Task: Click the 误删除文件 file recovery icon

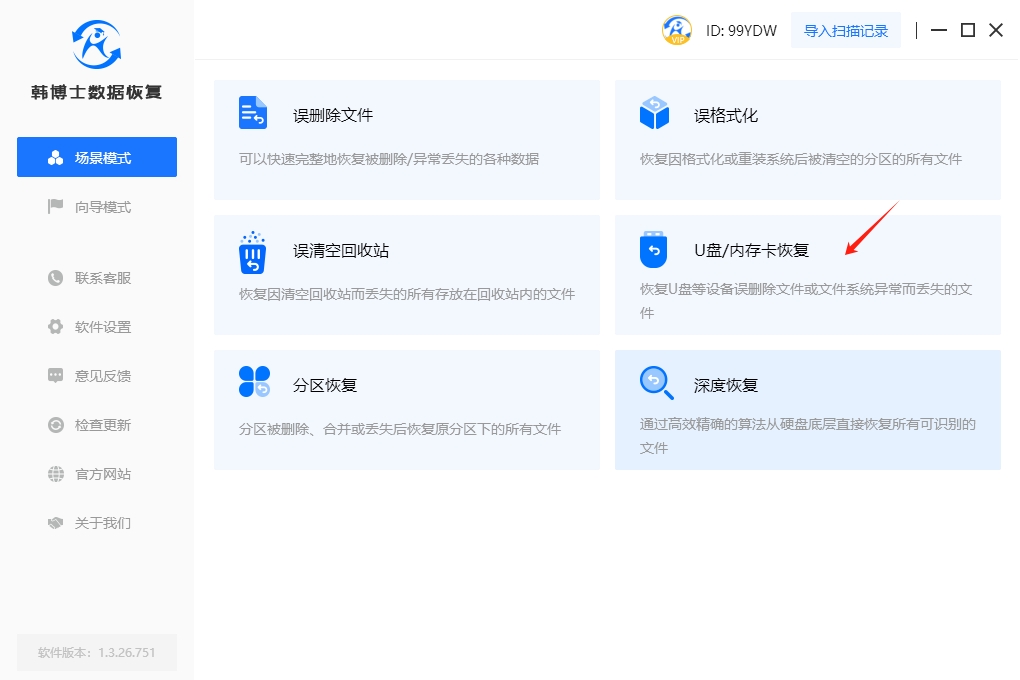Action: 253,113
